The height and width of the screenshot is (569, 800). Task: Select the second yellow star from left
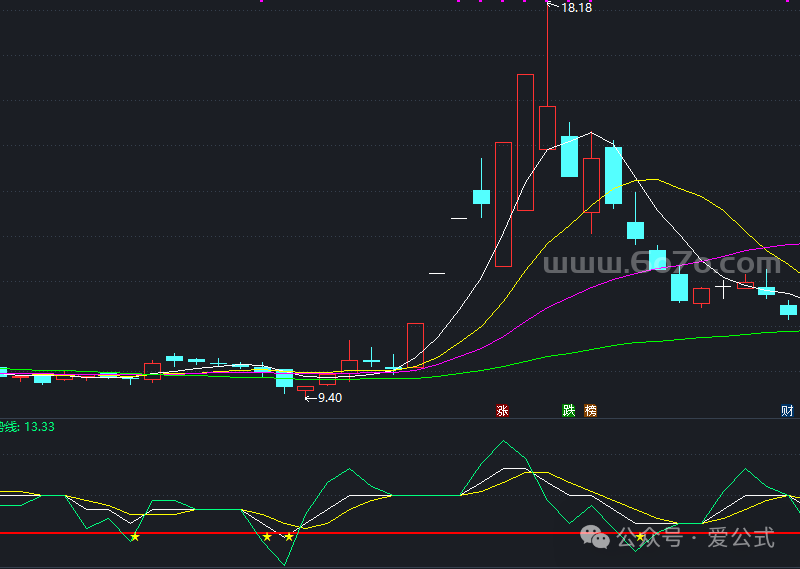[x=267, y=537]
